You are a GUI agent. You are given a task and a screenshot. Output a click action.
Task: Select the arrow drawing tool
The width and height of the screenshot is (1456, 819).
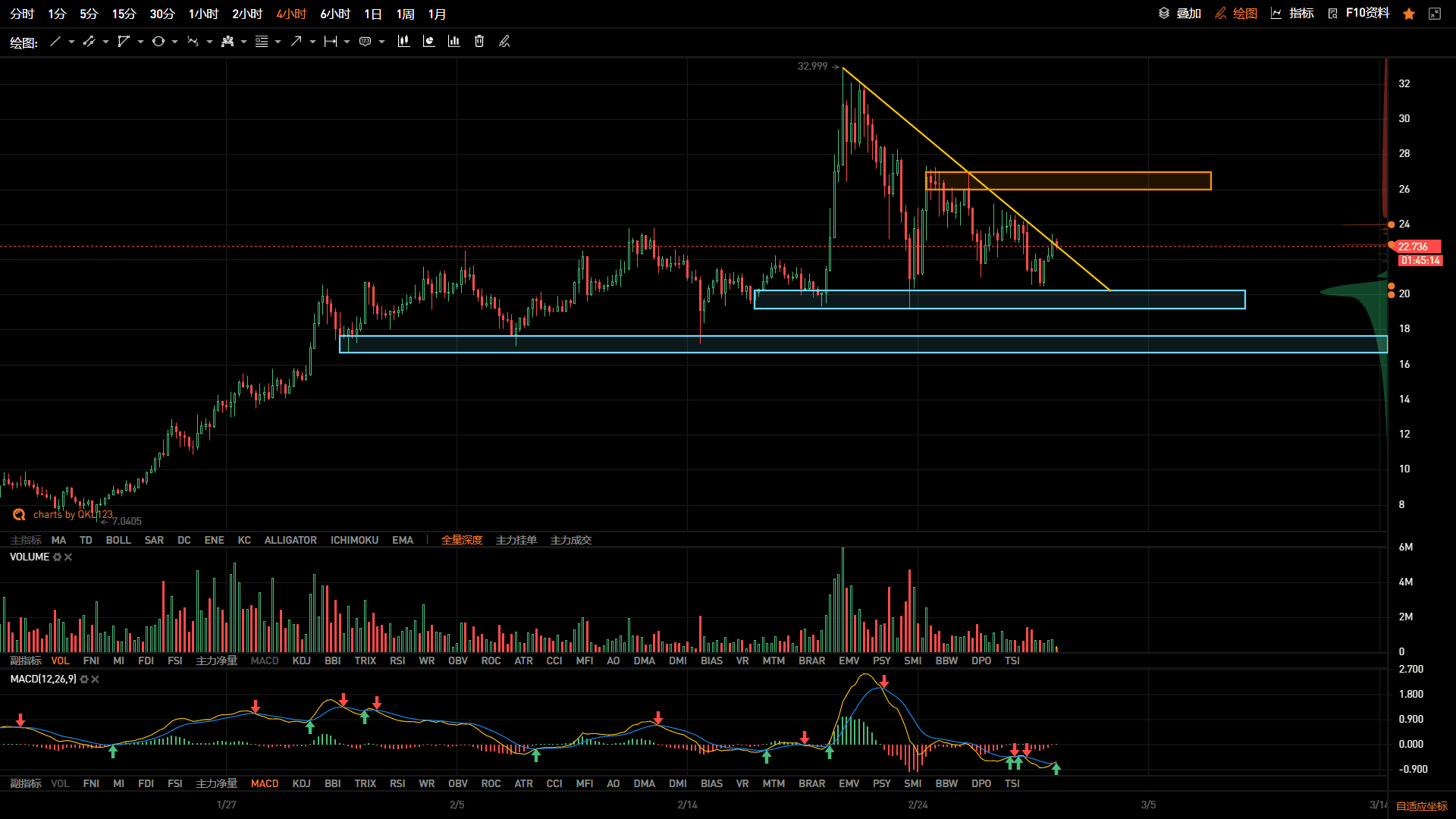click(x=296, y=42)
